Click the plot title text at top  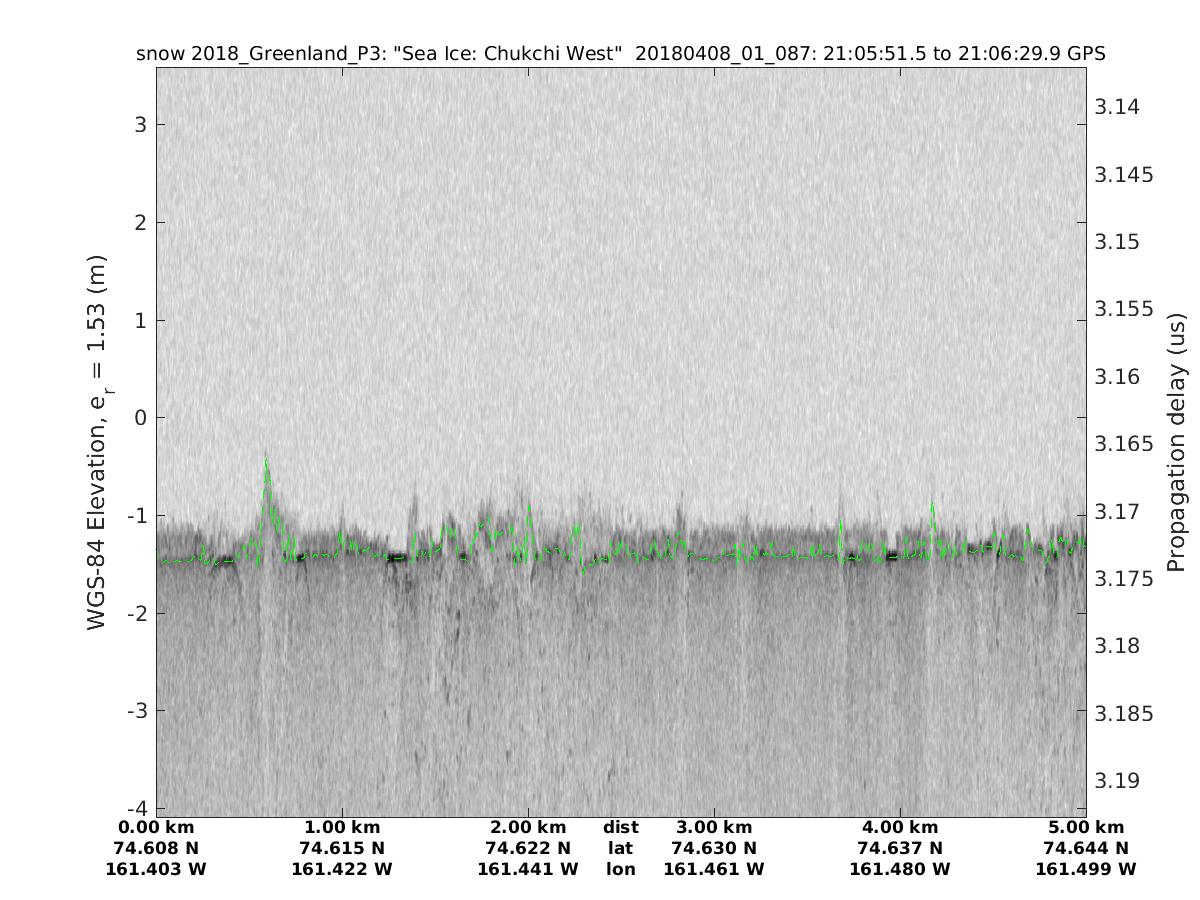tap(620, 54)
